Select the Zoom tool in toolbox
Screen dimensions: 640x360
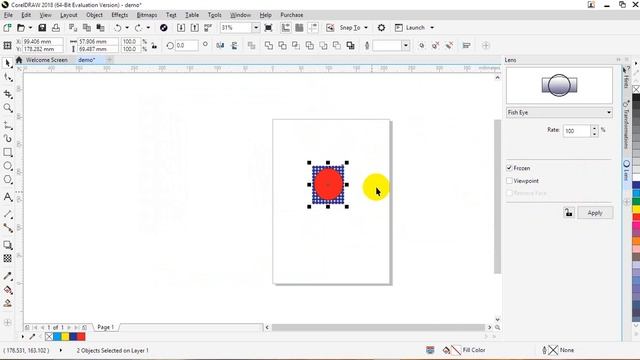pos(7,108)
